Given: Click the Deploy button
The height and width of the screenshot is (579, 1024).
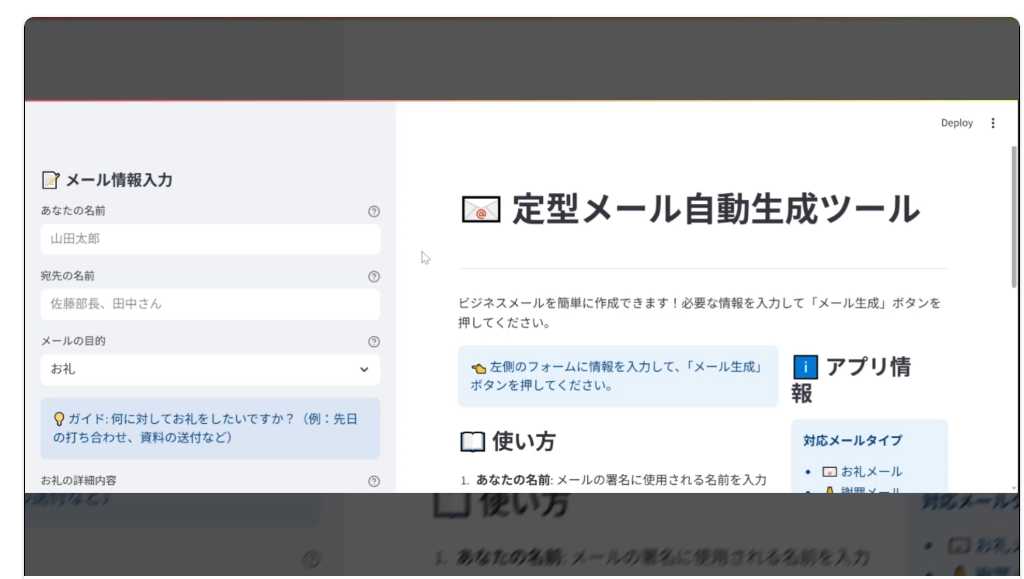Looking at the screenshot, I should point(956,122).
